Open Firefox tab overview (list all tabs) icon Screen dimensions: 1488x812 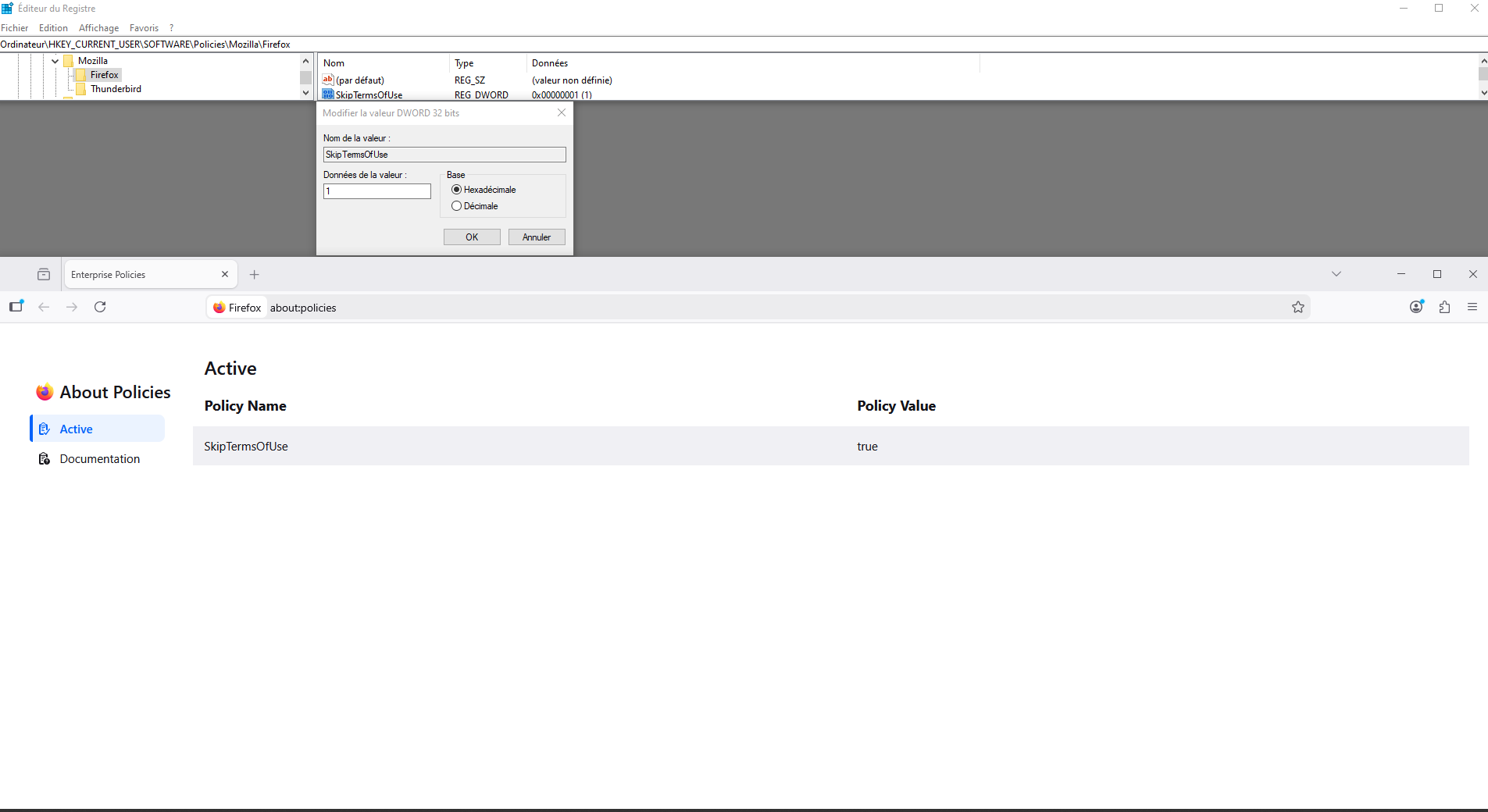click(x=44, y=274)
